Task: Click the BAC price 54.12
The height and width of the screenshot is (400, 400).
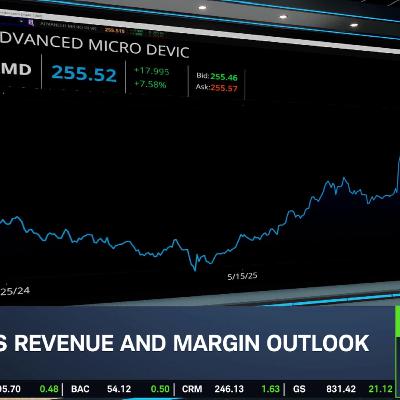Action: click(119, 389)
